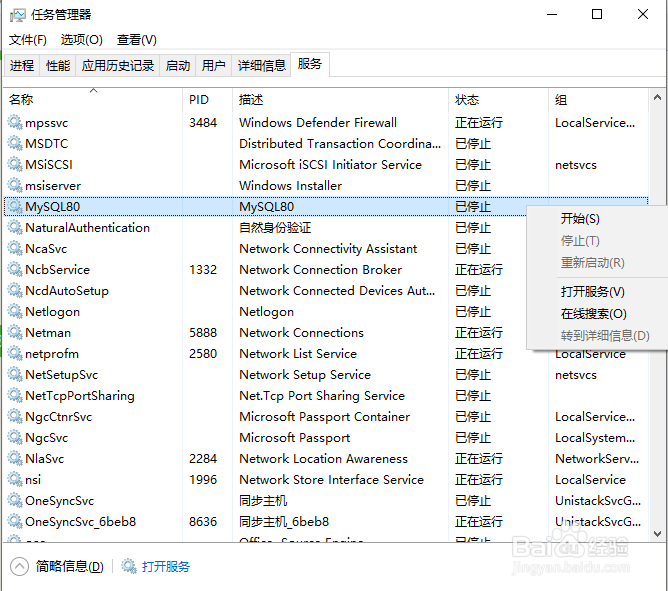Screen dimensions: 668x591
Task: Choose 在线搜索(O) in the context menu
Action: click(593, 314)
